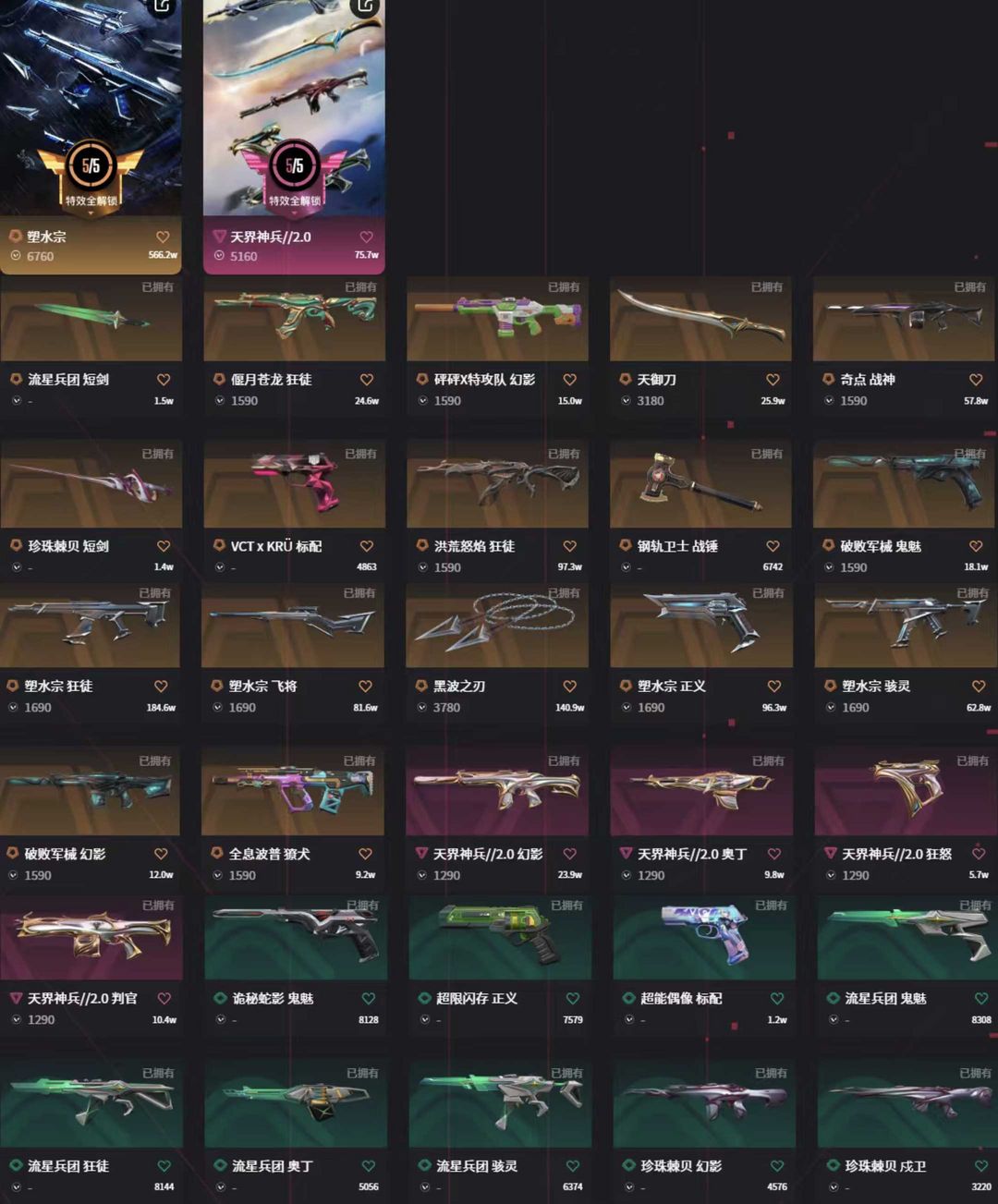998x1204 pixels.
Task: Favorite 天御刀 with its heart icon
Action: tap(773, 380)
